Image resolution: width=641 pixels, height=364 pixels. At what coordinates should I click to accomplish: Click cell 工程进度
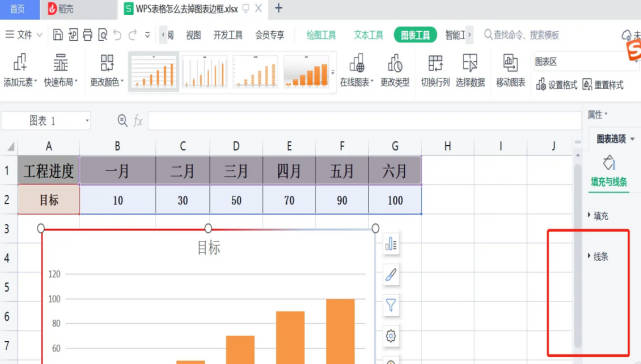click(x=49, y=170)
